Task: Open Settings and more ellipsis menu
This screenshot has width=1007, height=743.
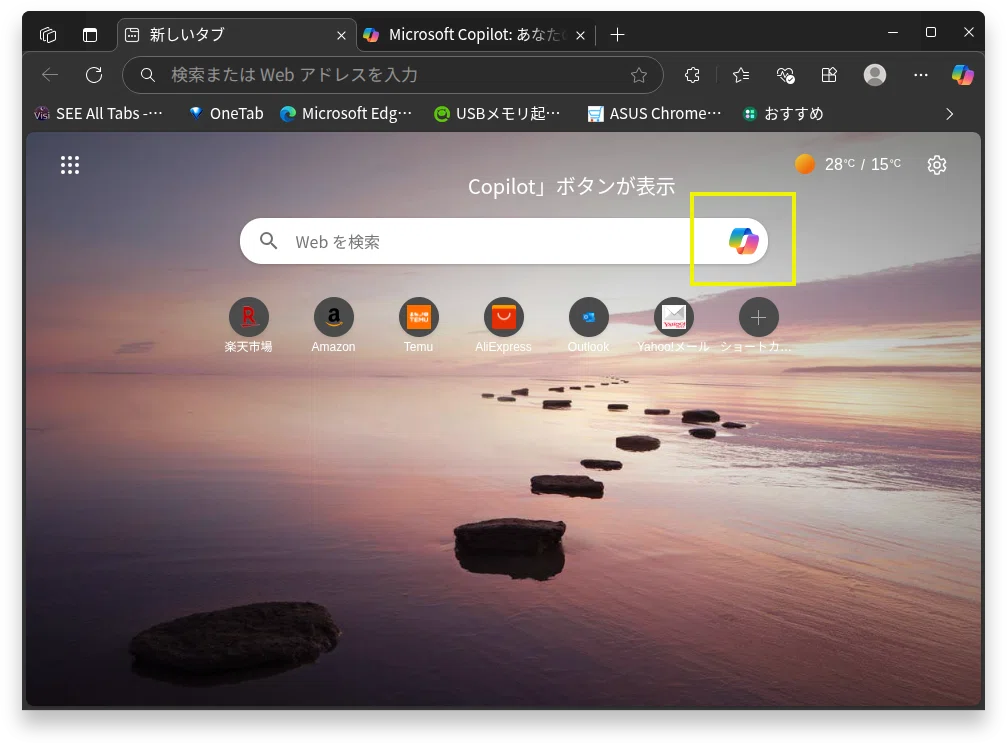Action: coord(920,75)
